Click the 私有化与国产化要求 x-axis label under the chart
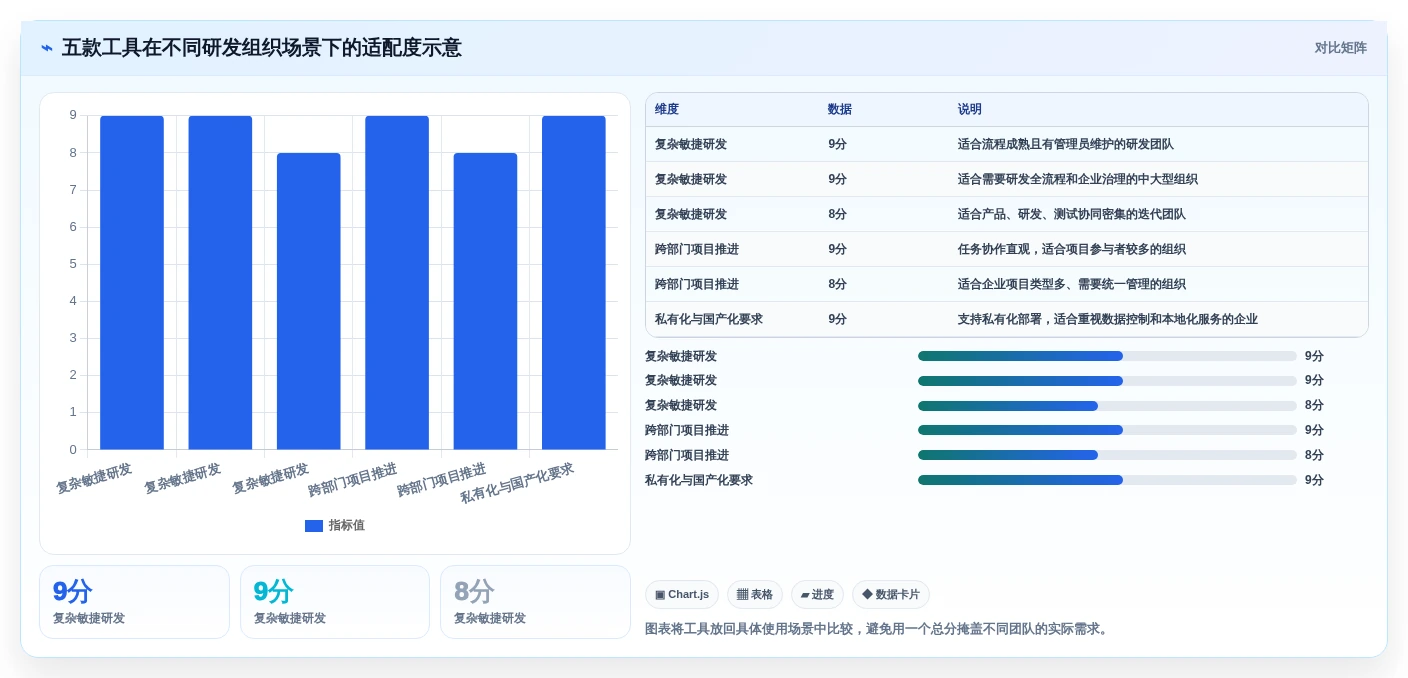This screenshot has height=678, width=1408. 517,483
